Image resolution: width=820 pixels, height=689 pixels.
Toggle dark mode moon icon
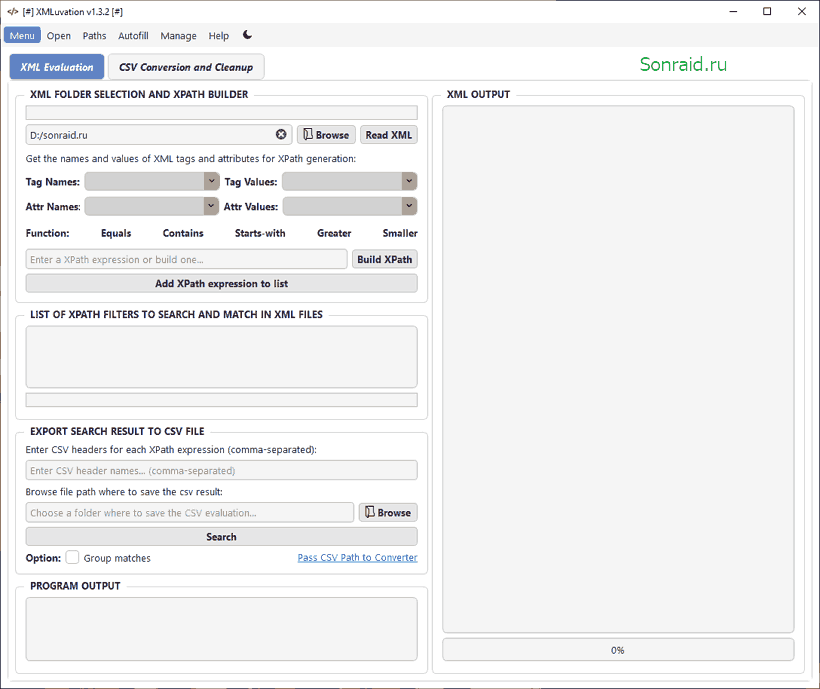pyautogui.click(x=247, y=35)
